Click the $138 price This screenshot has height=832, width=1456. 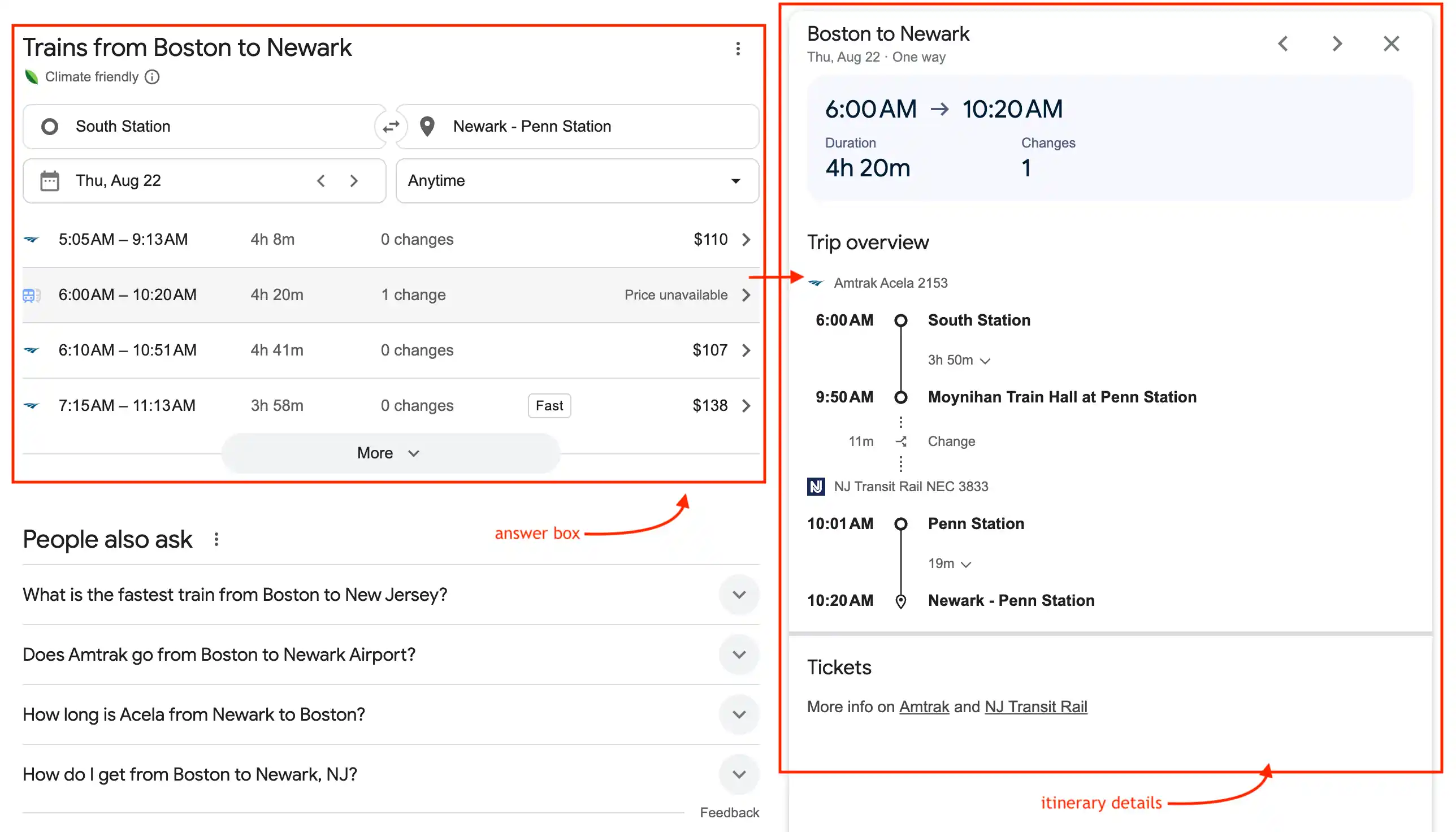coord(710,406)
